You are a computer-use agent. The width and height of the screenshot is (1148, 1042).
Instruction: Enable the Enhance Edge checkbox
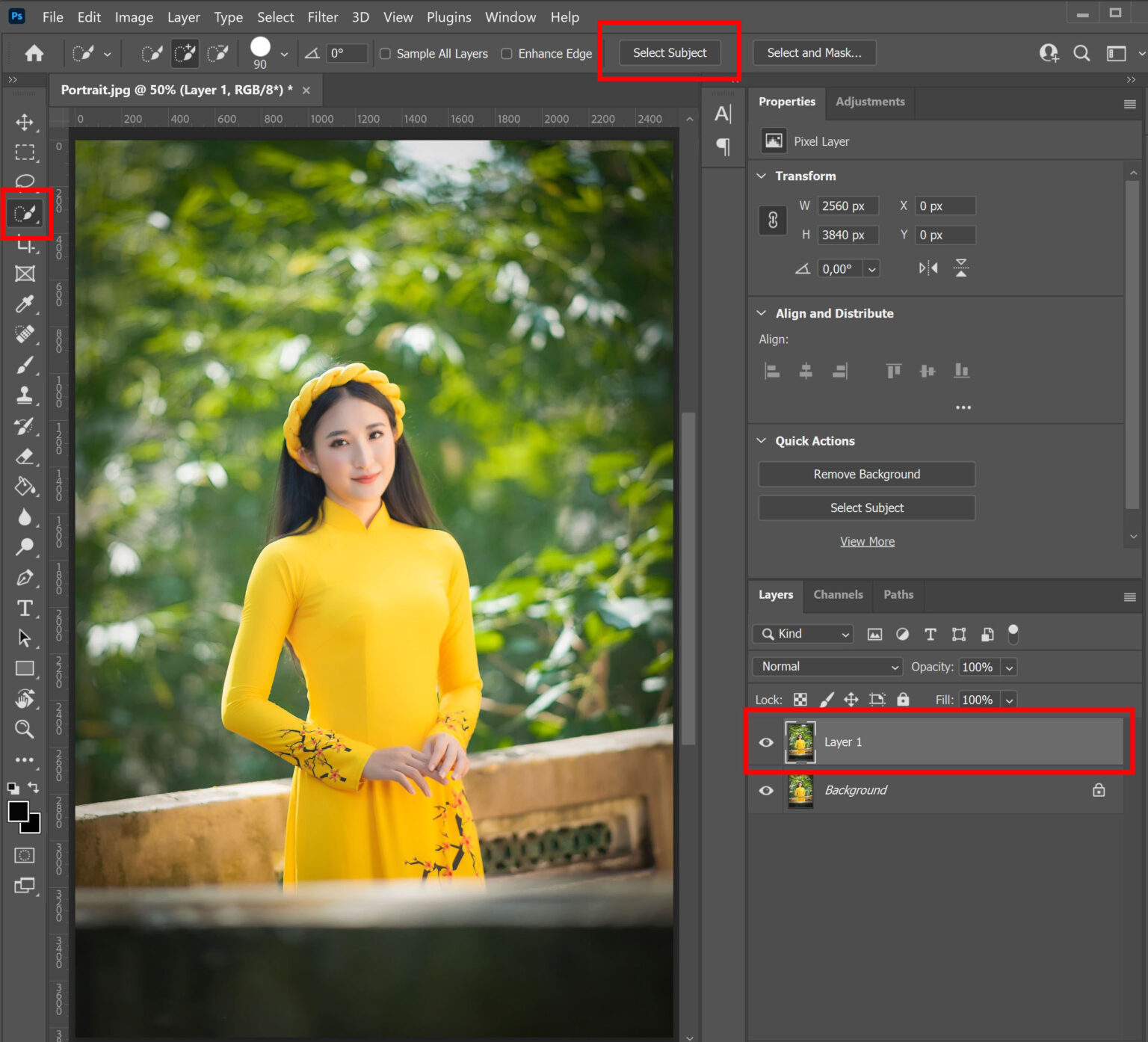click(507, 53)
